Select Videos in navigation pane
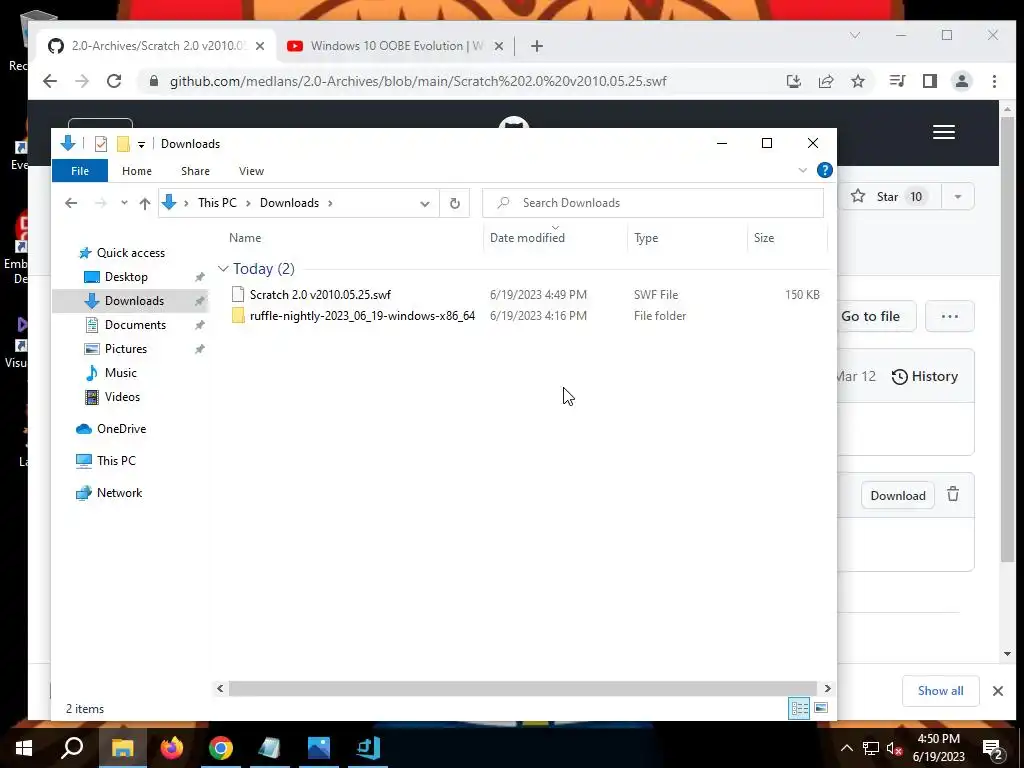Viewport: 1024px width, 768px height. 122,398
